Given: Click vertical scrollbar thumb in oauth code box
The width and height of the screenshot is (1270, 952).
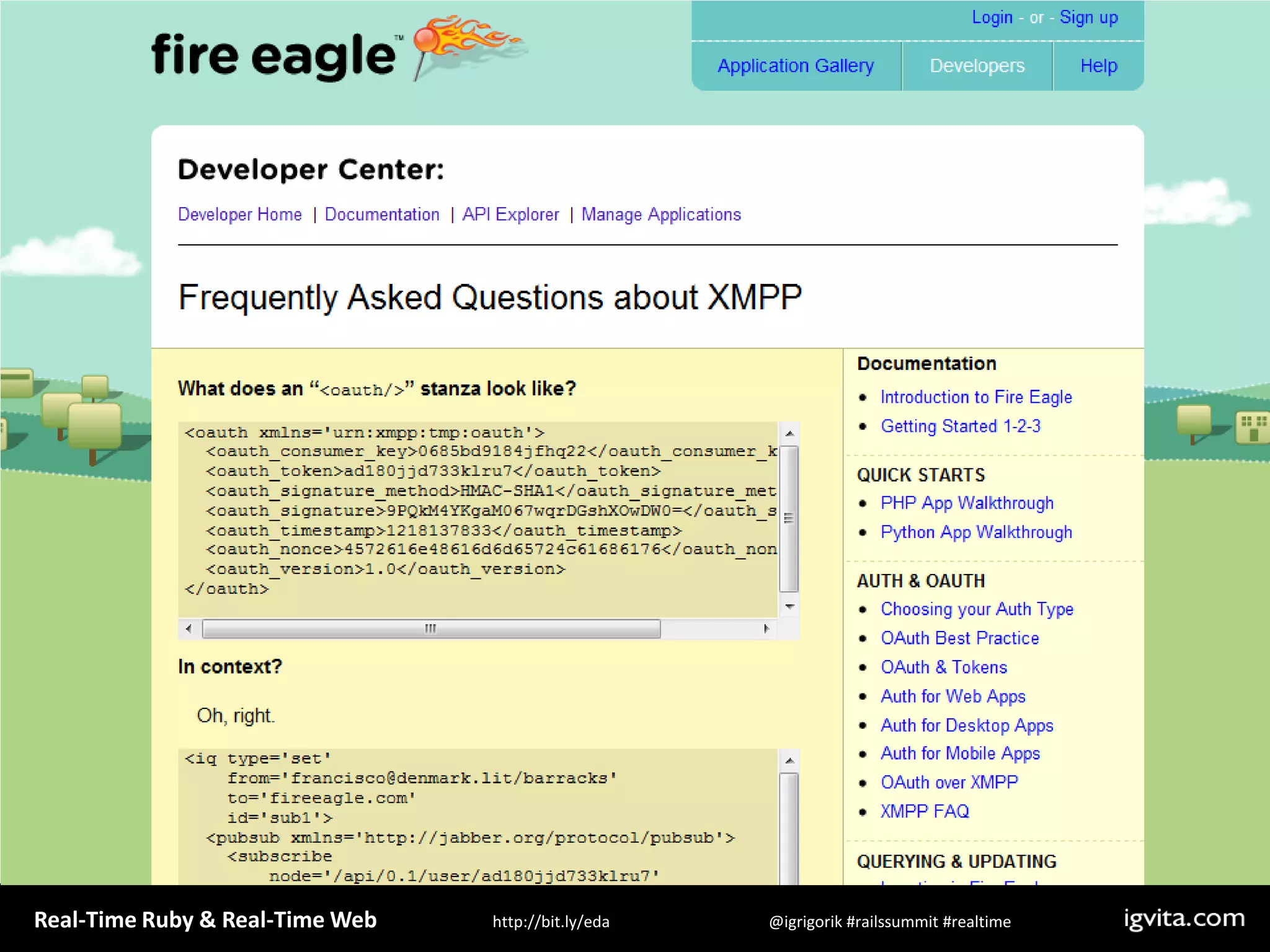Looking at the screenshot, I should [x=789, y=518].
